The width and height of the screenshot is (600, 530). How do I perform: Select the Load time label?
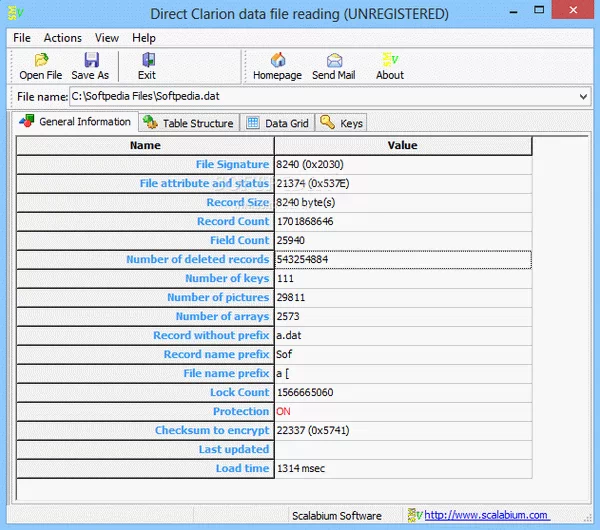[242, 468]
